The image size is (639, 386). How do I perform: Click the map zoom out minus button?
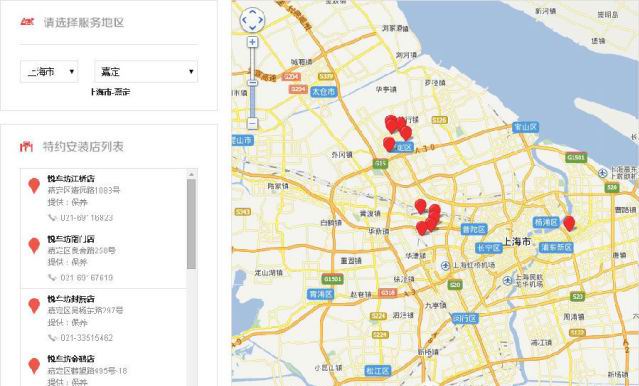point(253,124)
